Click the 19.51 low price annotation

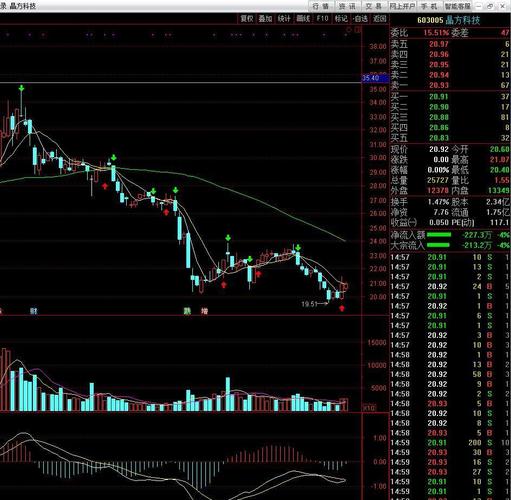(x=309, y=304)
